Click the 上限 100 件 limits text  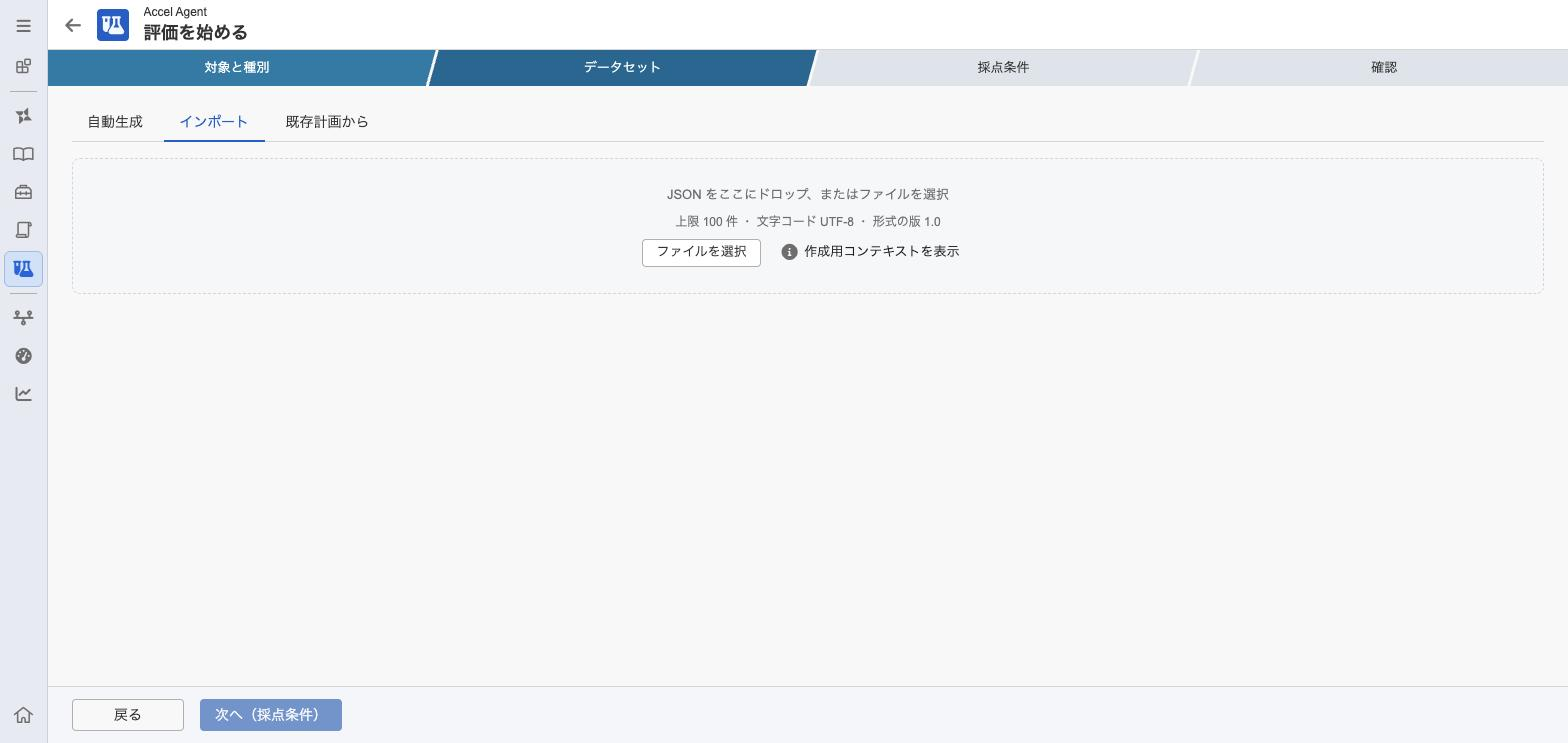click(808, 221)
